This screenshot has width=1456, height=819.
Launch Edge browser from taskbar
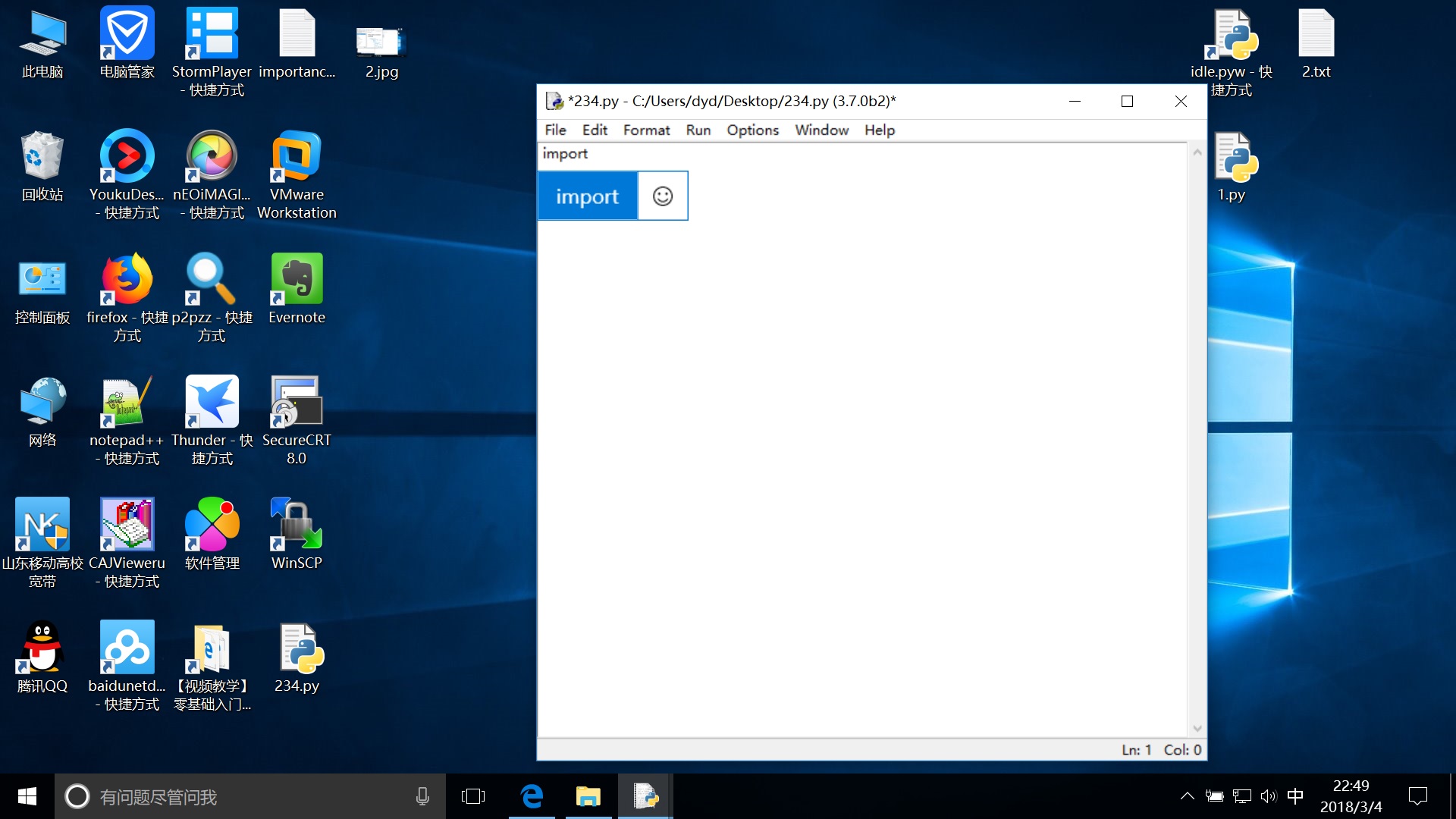[532, 796]
